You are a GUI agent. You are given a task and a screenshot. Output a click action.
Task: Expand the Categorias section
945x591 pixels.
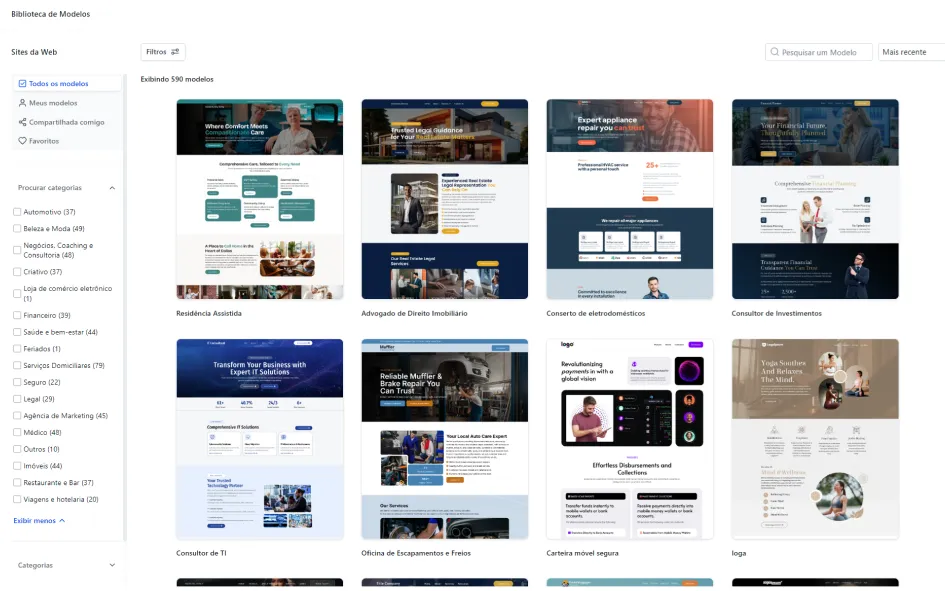pyautogui.click(x=112, y=565)
